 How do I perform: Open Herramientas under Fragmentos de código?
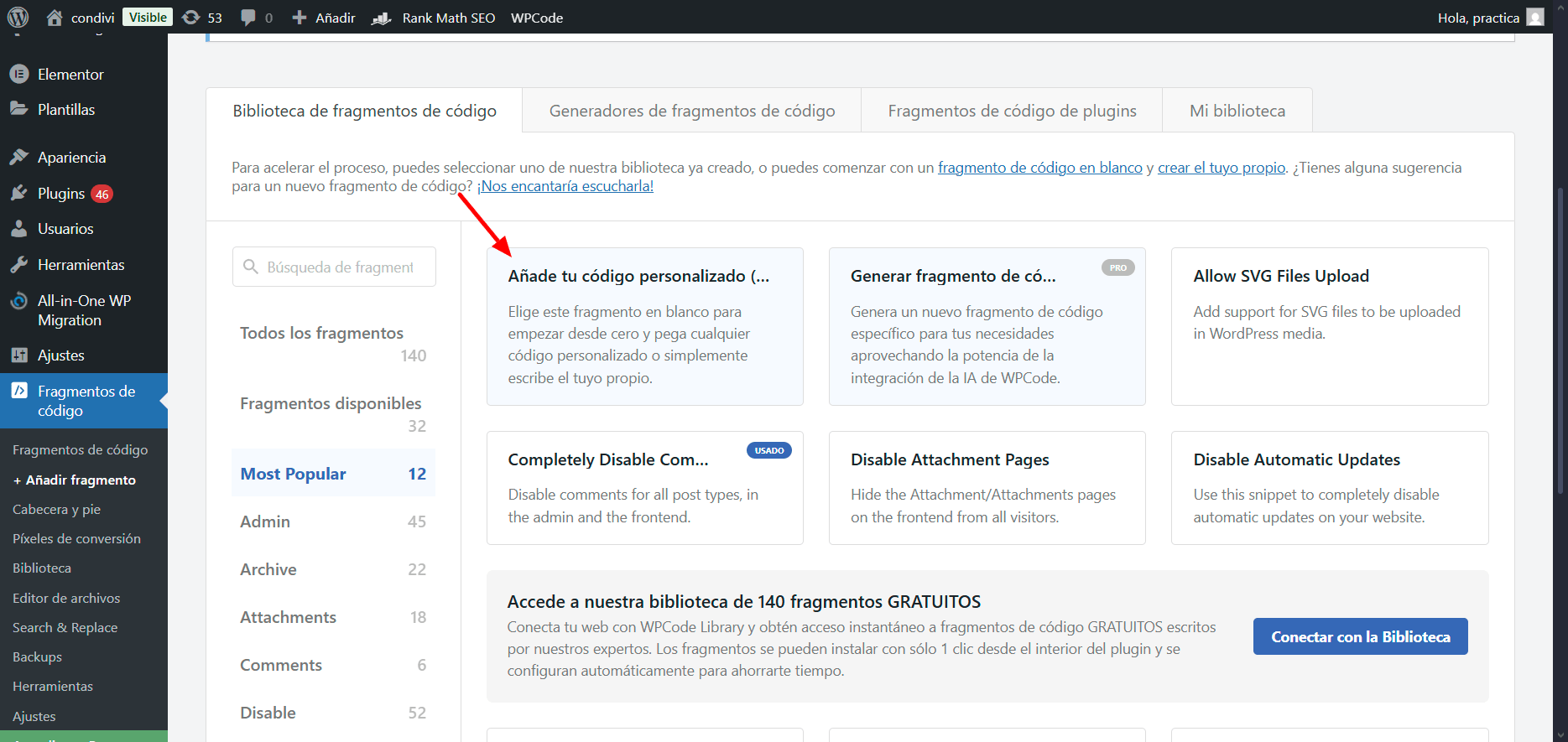click(53, 686)
